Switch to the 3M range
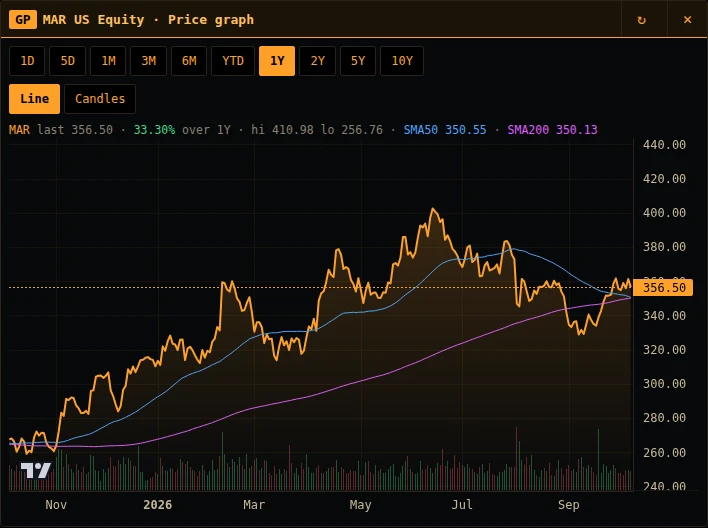Viewport: 708px width, 528px height. (x=149, y=61)
